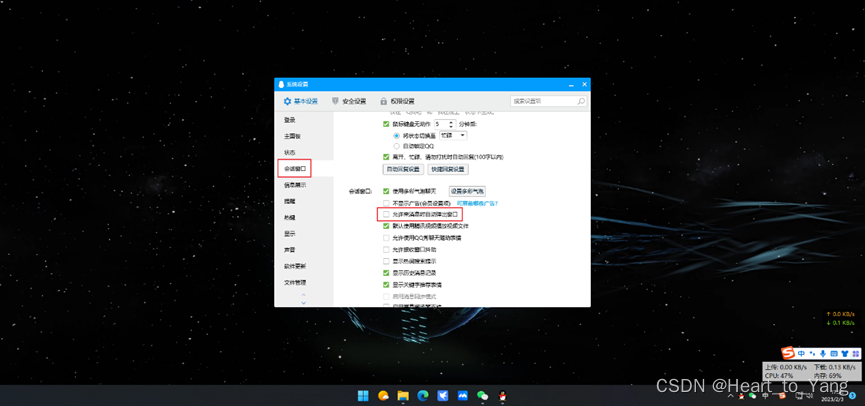Viewport: 865px width, 406px height.
Task: Click the 中 IME indicator in system tray
Action: [765, 396]
